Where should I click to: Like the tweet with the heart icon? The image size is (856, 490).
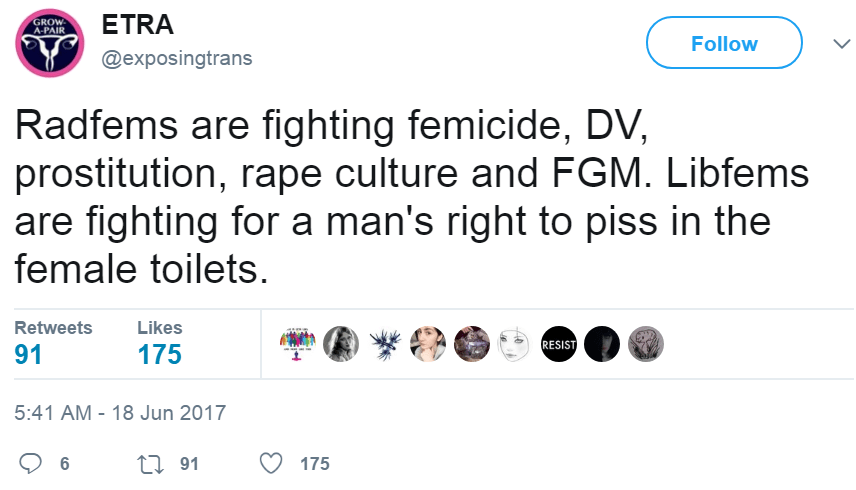pyautogui.click(x=271, y=463)
